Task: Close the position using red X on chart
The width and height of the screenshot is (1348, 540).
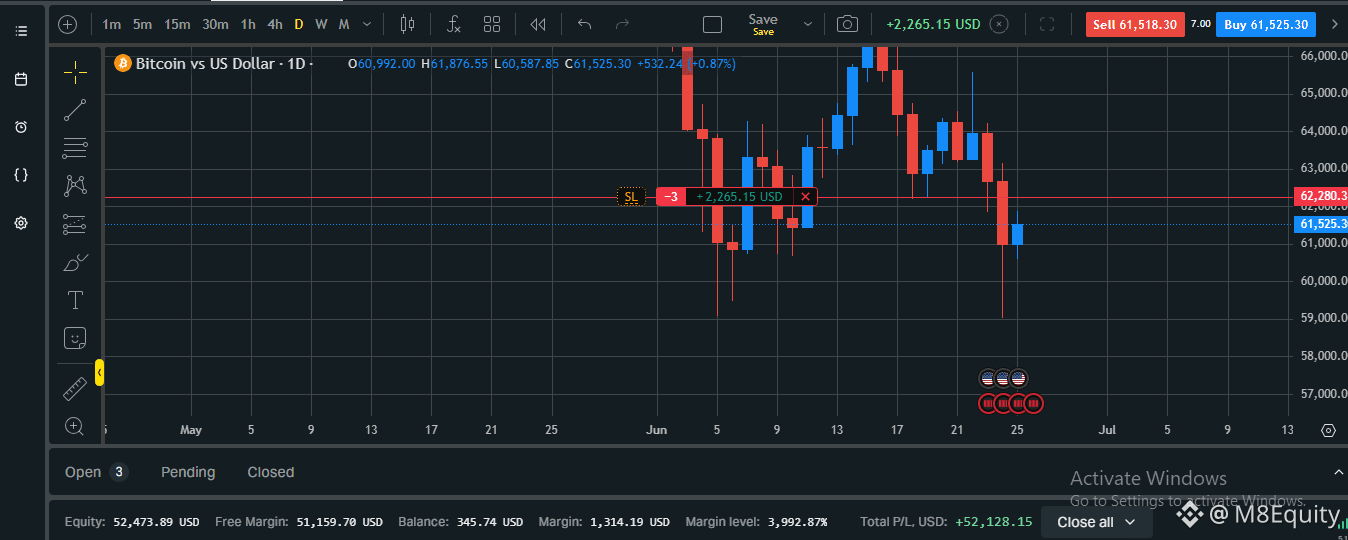Action: tap(805, 197)
